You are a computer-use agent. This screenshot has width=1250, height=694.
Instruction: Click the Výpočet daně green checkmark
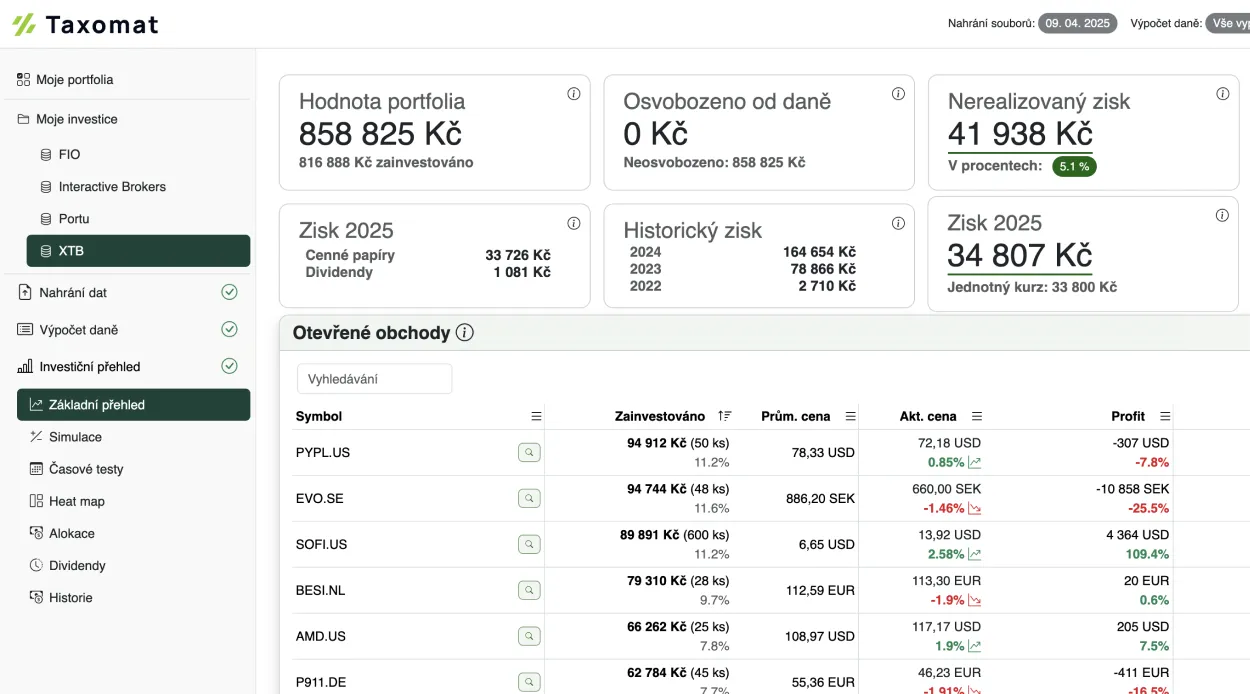pos(229,329)
